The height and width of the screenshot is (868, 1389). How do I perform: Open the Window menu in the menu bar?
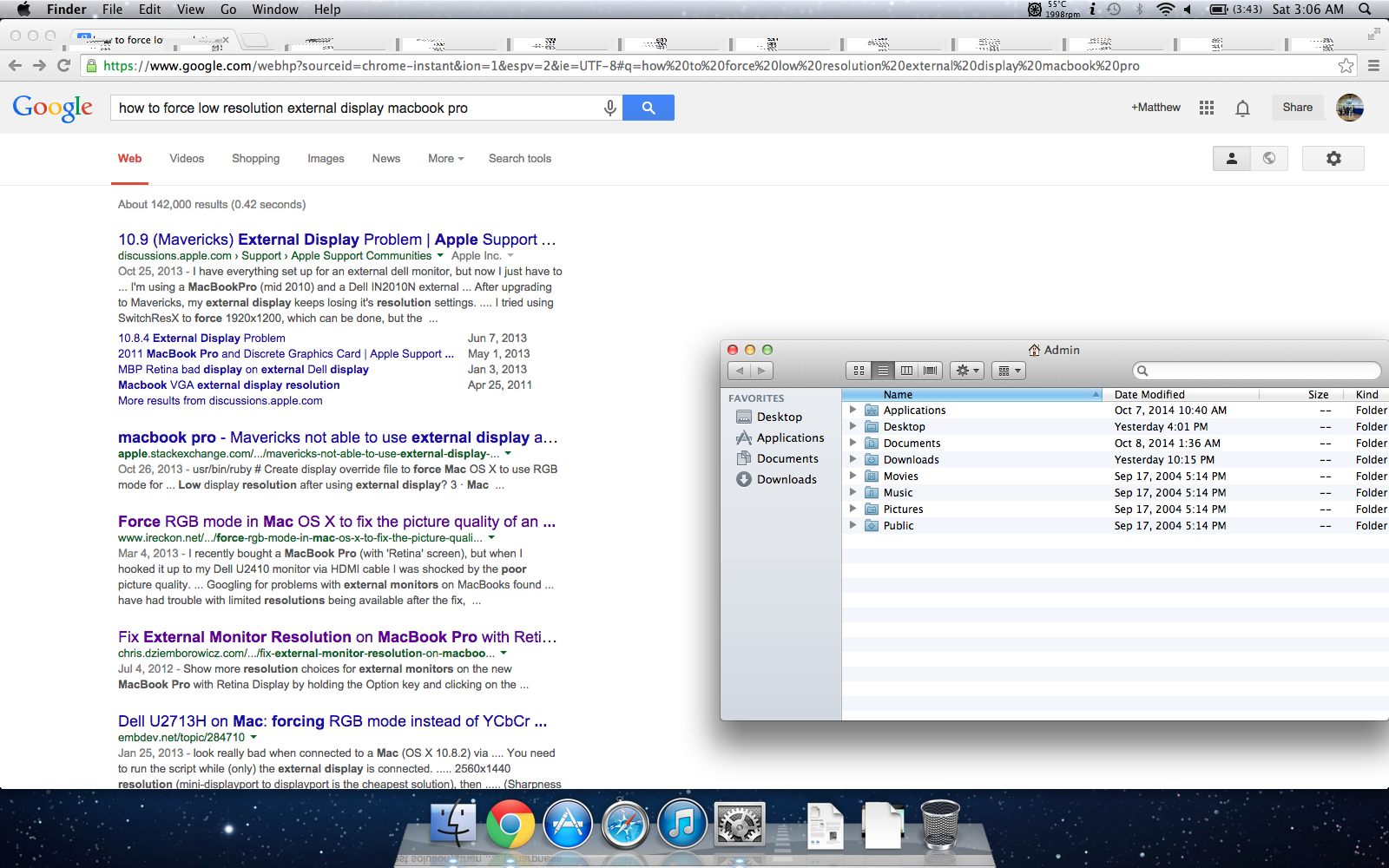coord(275,10)
